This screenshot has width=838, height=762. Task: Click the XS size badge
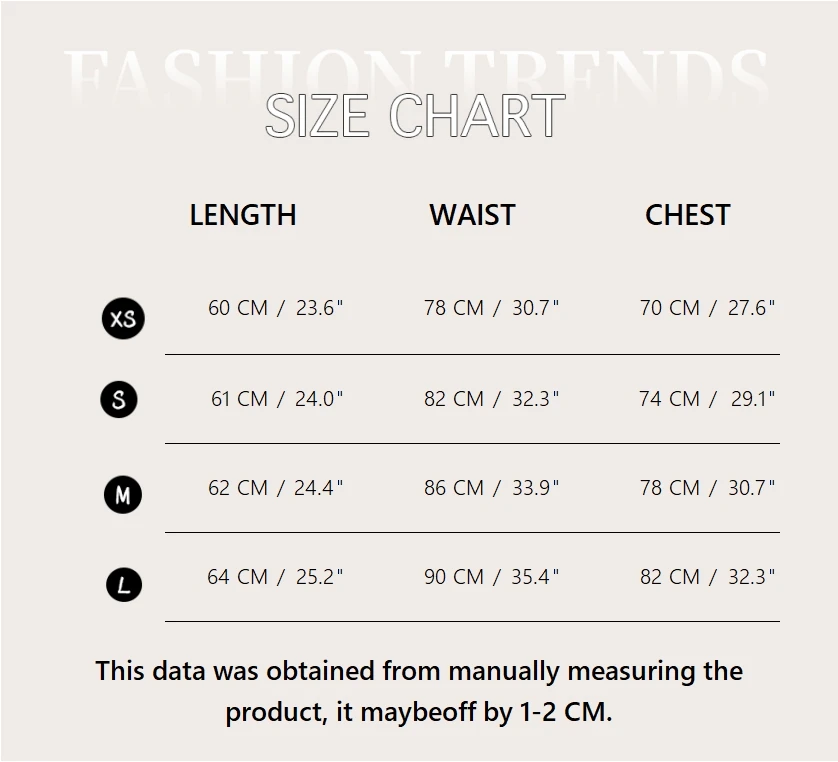[123, 319]
